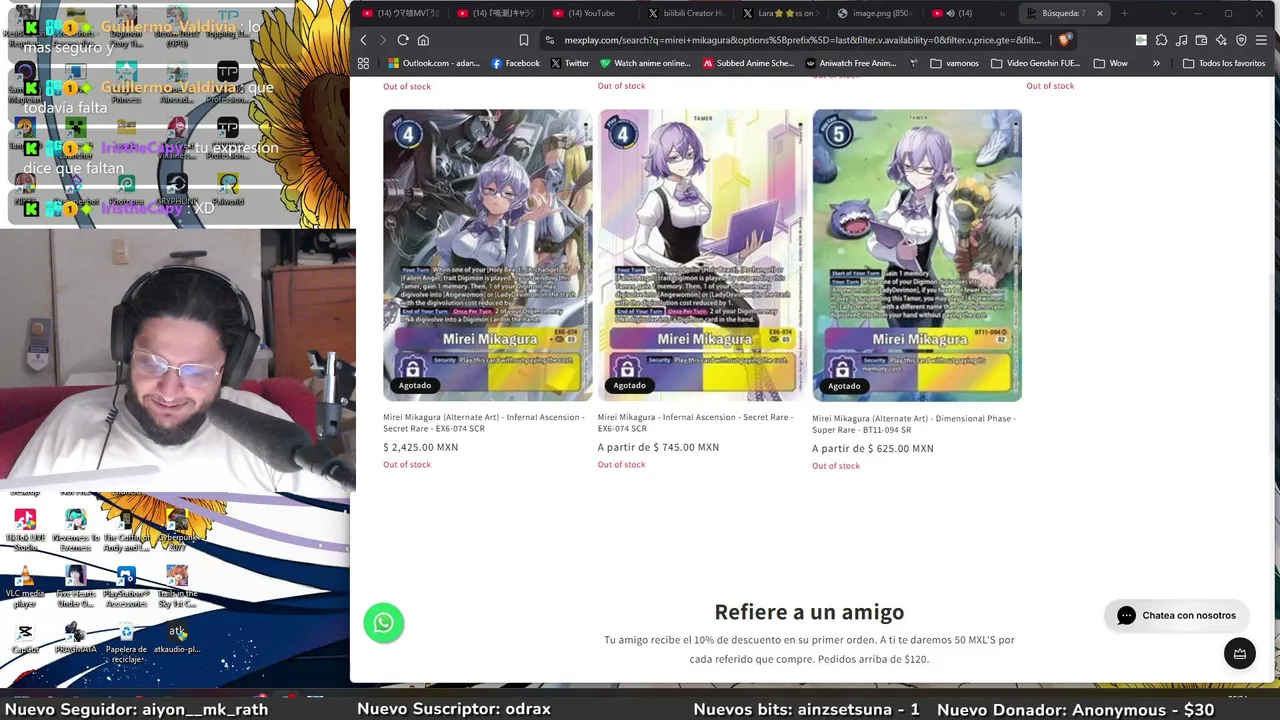The image size is (1280, 720).
Task: Open the $2,425.00 Alternate Art EX6-074 card image
Action: point(488,255)
